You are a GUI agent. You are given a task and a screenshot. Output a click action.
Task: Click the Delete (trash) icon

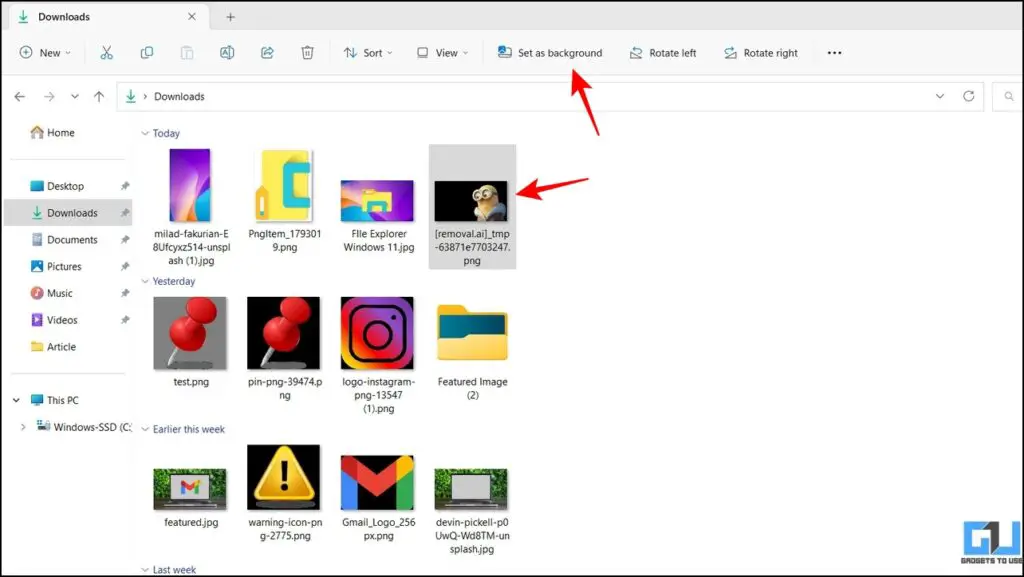(307, 52)
